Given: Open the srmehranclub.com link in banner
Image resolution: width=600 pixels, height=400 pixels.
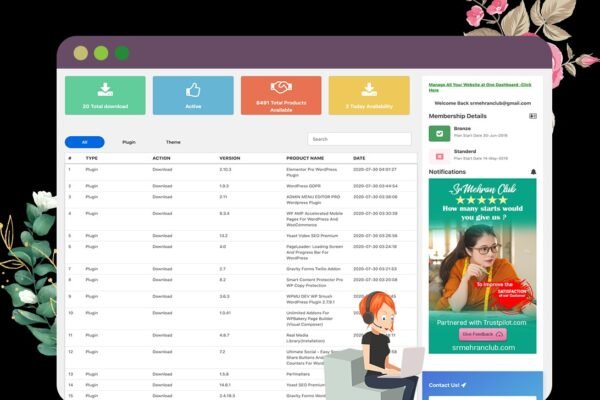Looking at the screenshot, I should click(483, 348).
